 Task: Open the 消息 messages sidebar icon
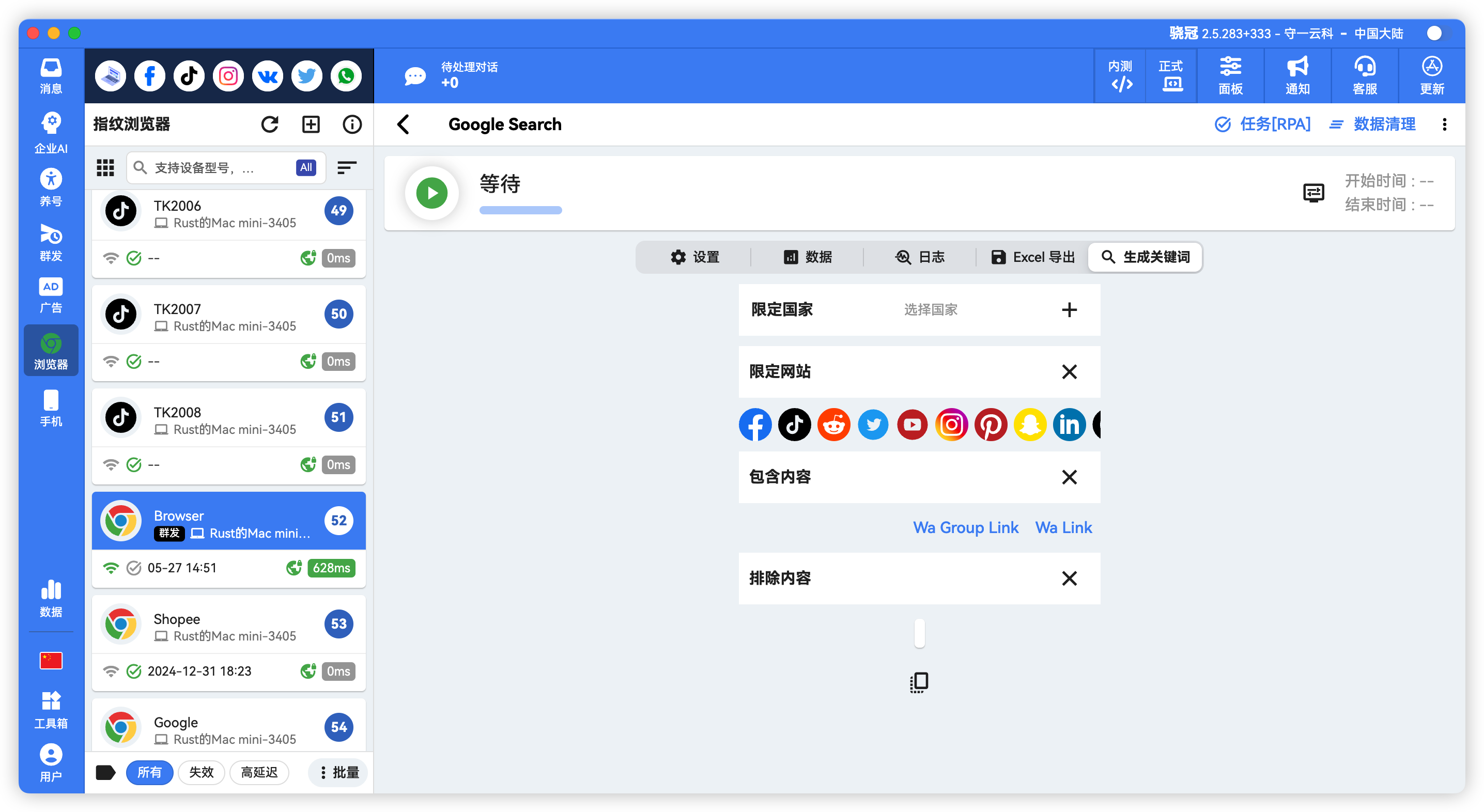[51, 76]
